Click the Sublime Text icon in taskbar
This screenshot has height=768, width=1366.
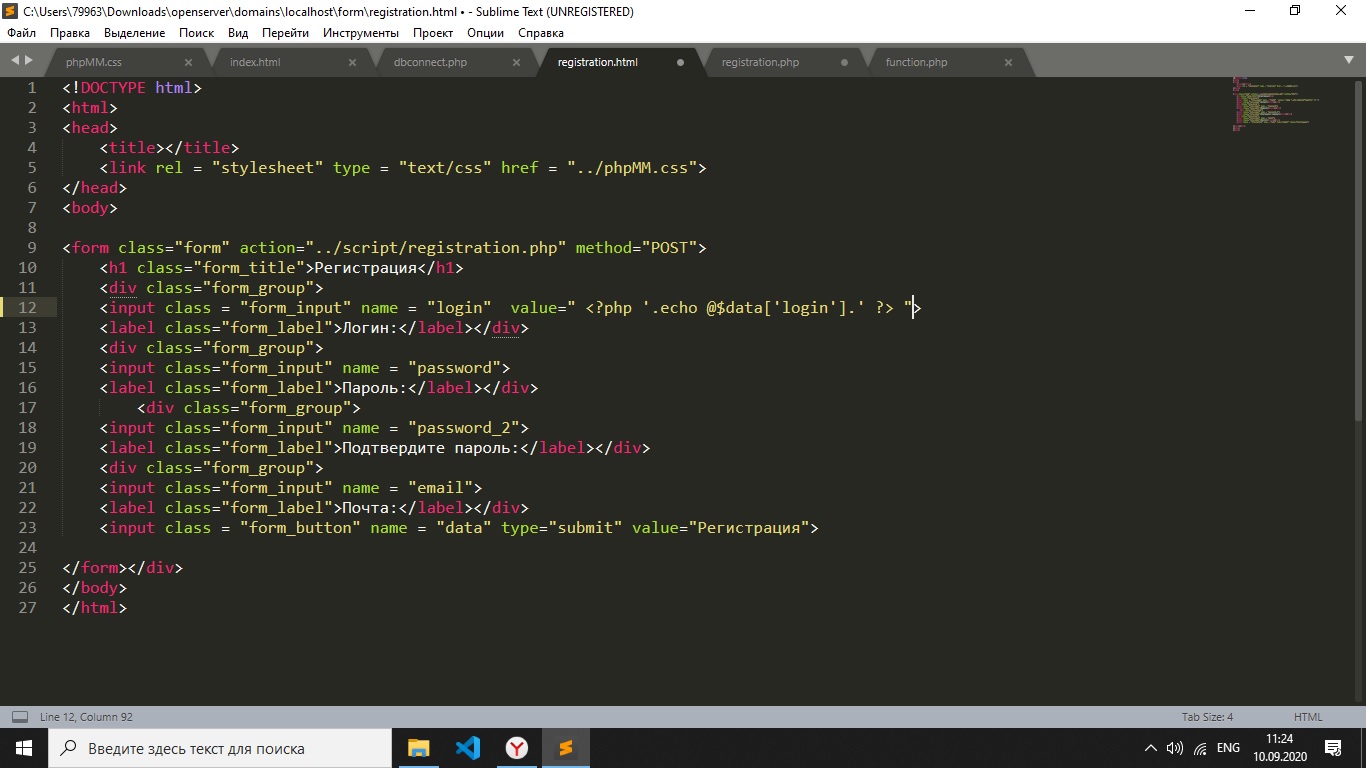[566, 748]
